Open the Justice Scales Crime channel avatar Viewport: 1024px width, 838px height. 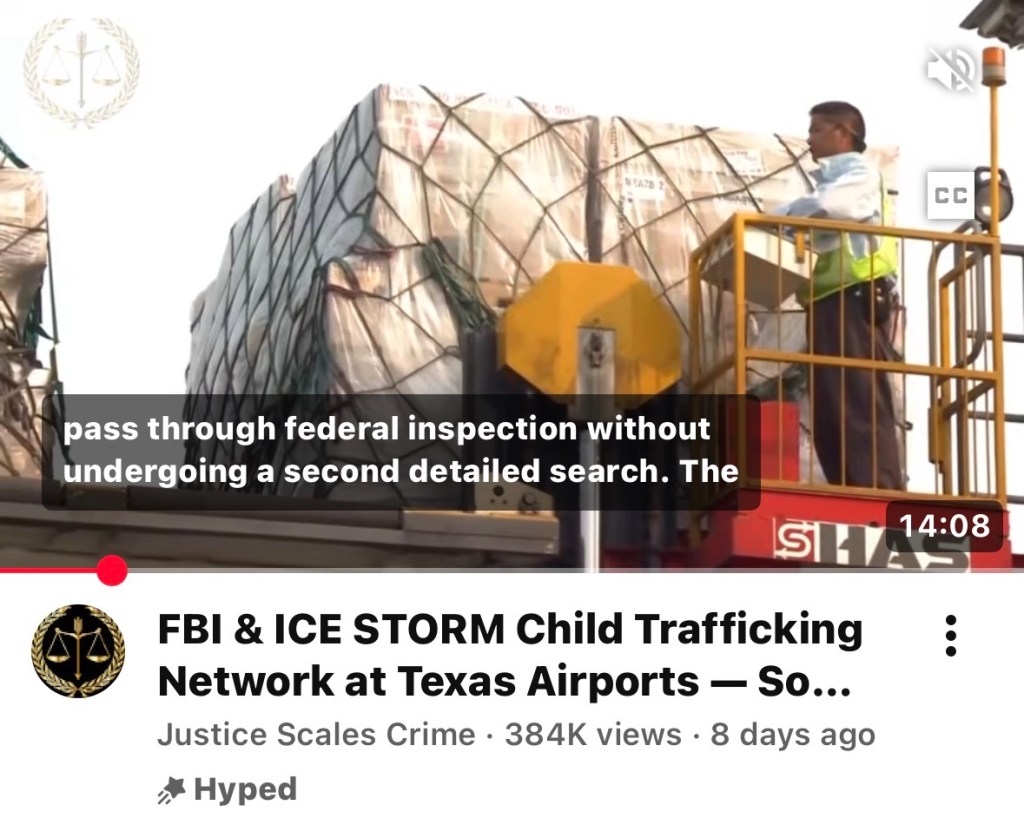[78, 651]
